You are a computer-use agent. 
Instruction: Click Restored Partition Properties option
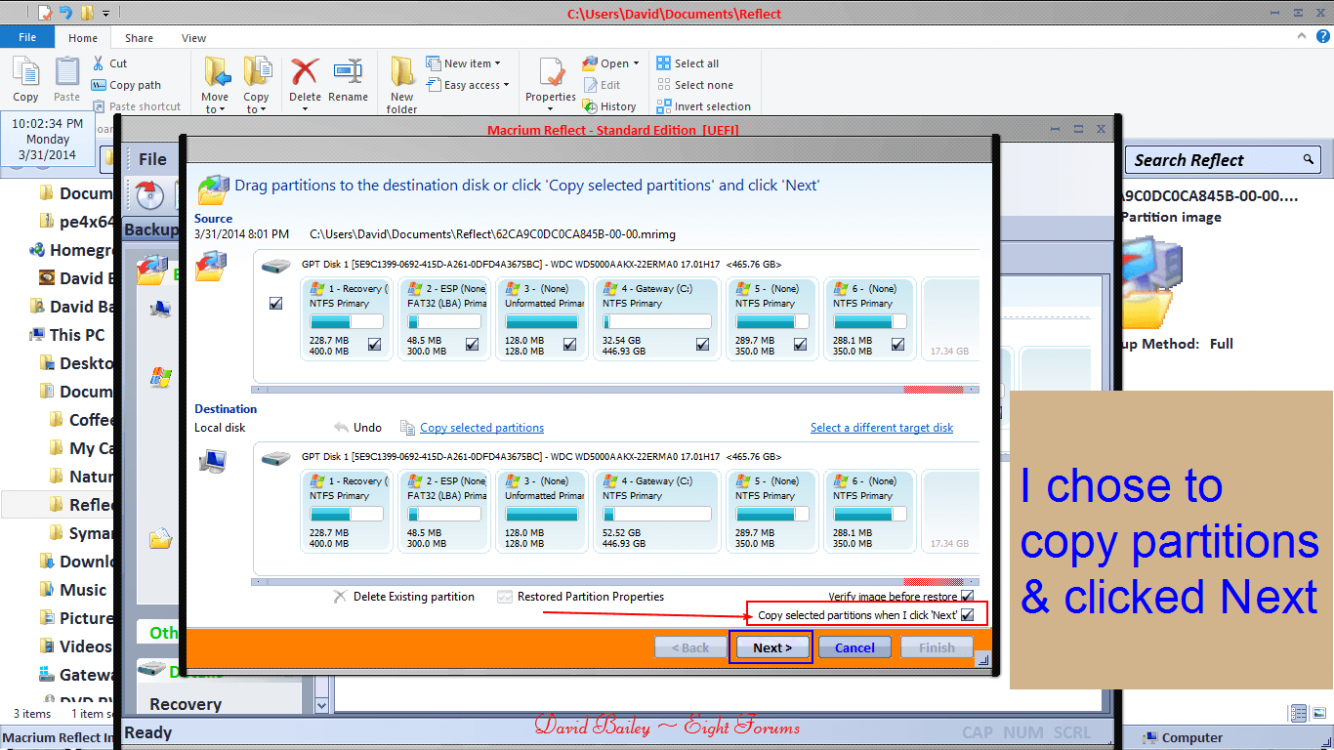coord(580,597)
